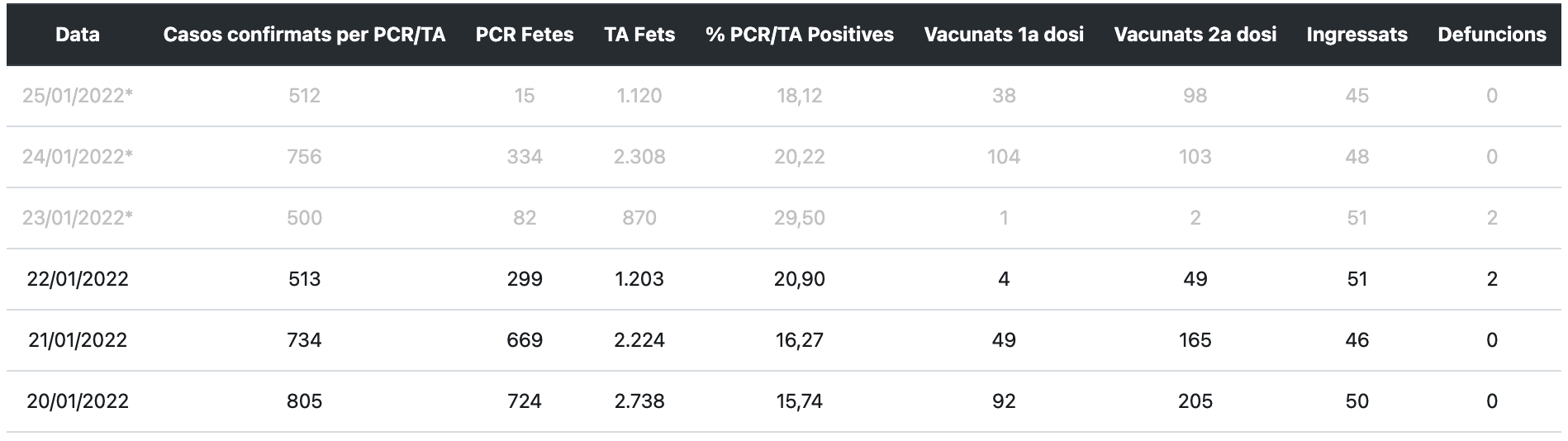This screenshot has width=1568, height=441.
Task: Click the Data column header
Action: pos(78,35)
